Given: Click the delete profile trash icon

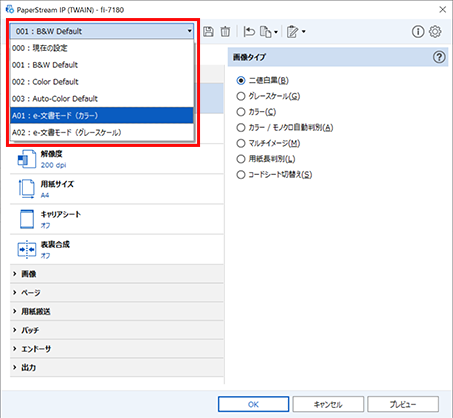Looking at the screenshot, I should 225,32.
